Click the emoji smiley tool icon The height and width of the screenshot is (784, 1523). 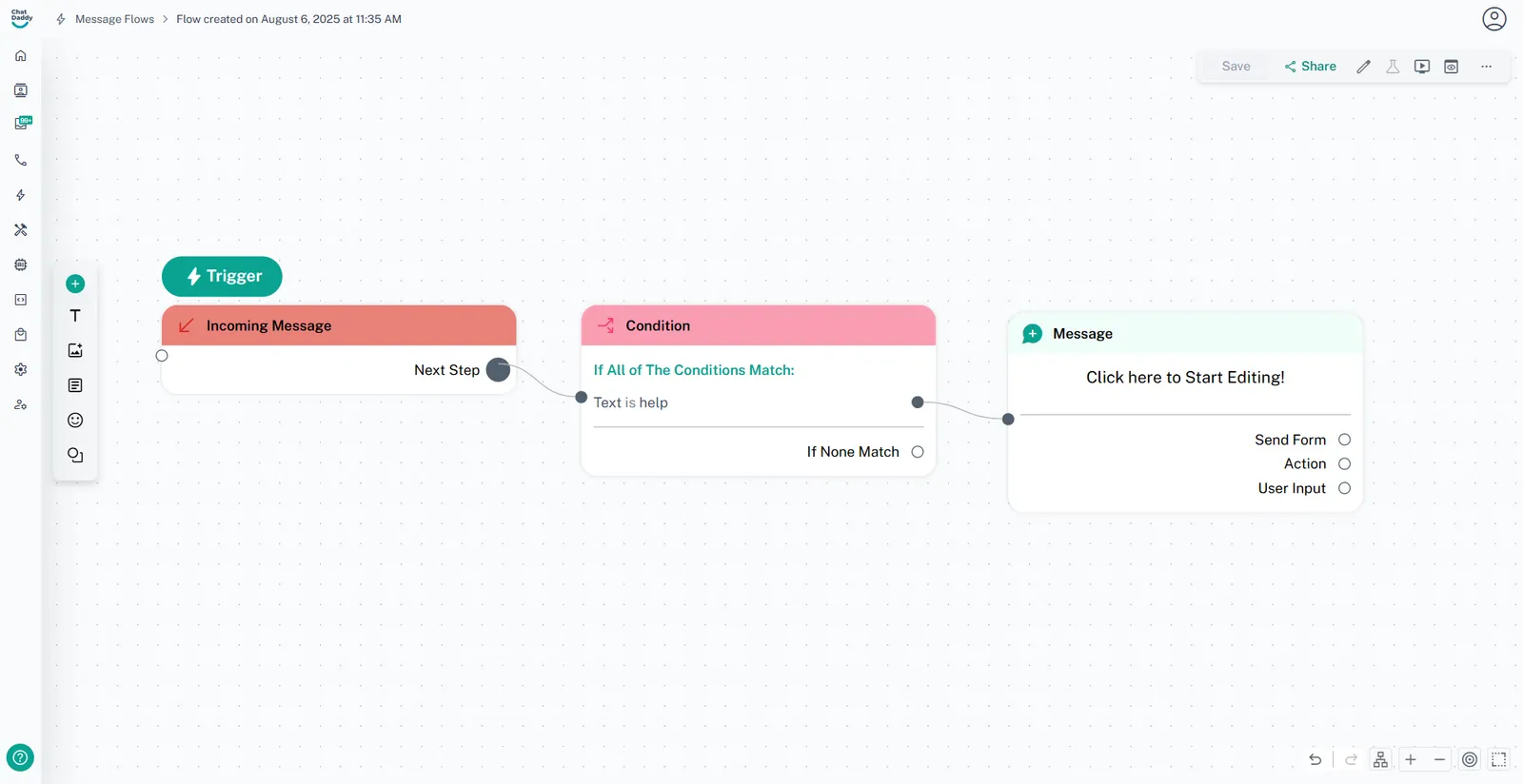click(75, 421)
